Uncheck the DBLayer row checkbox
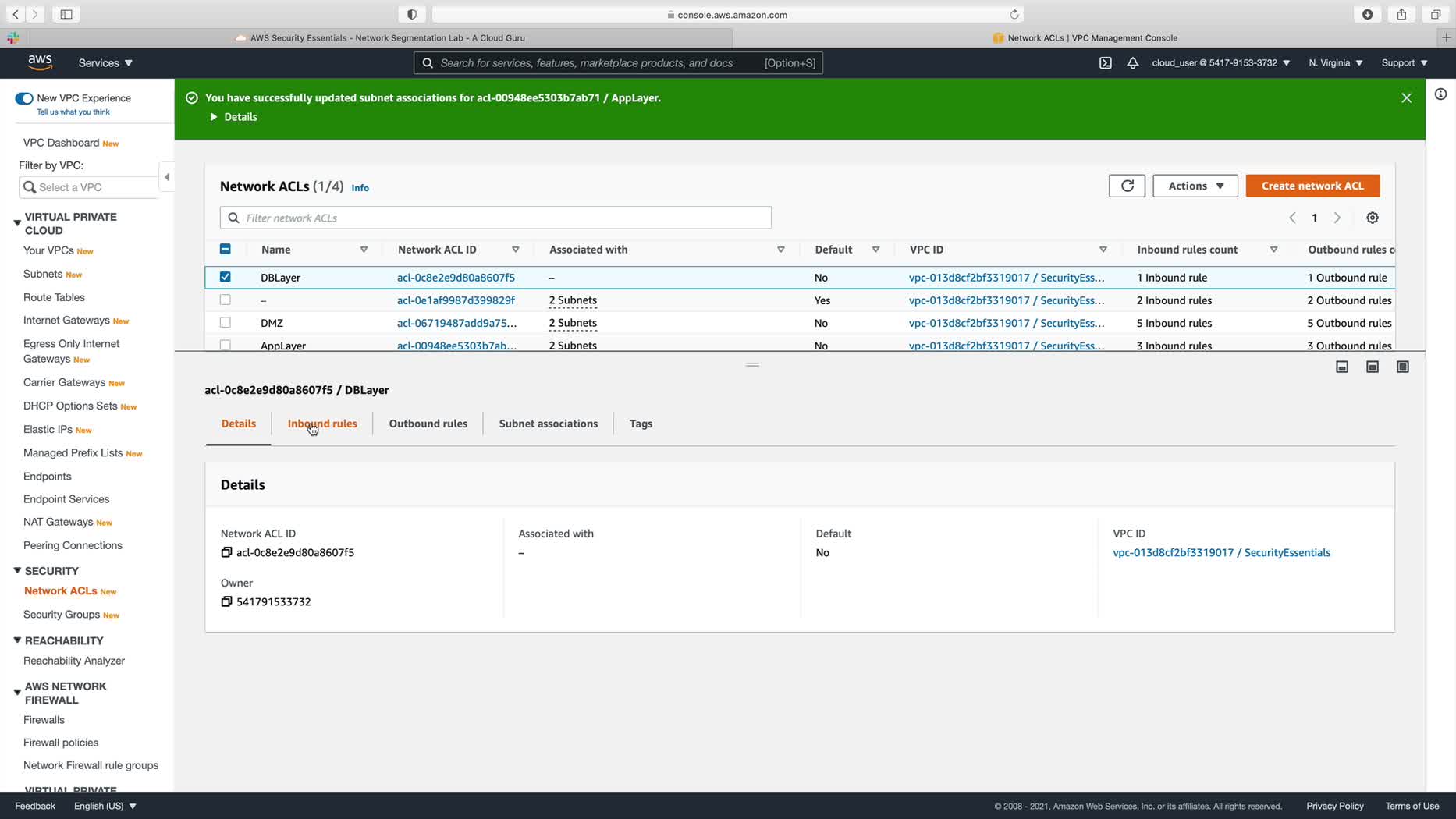 pos(226,277)
